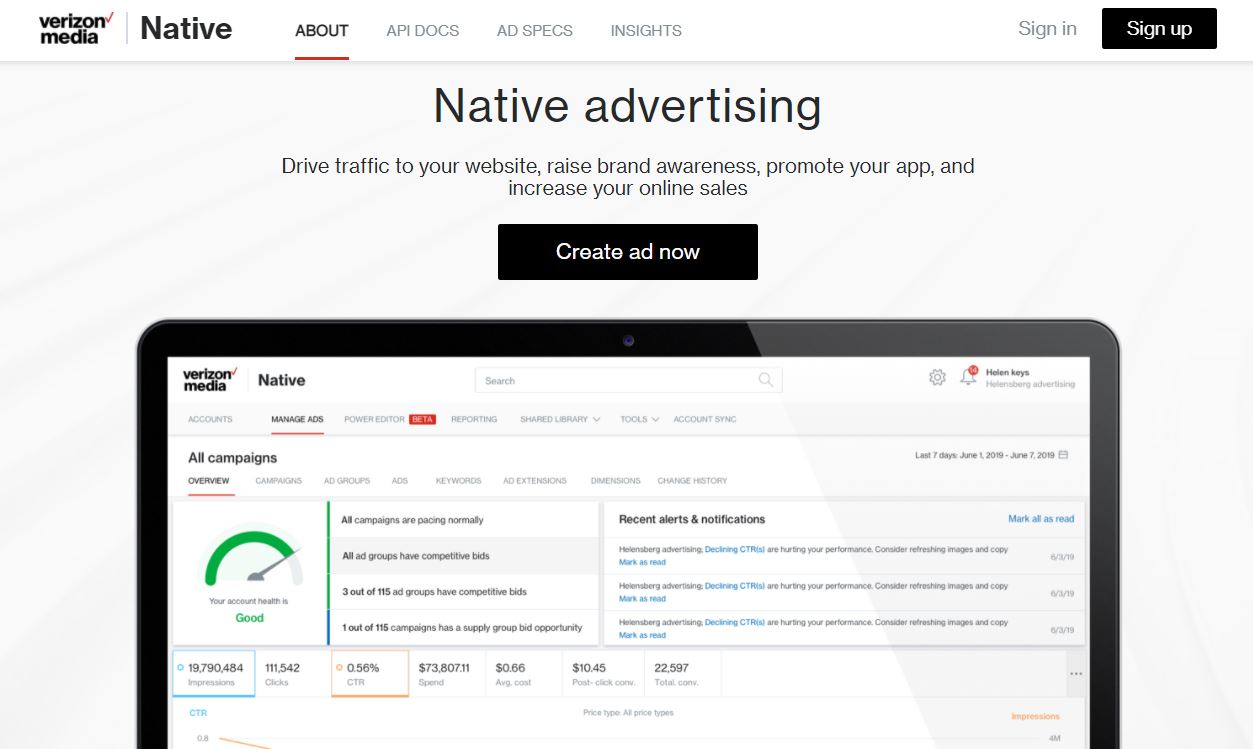The image size is (1253, 749).
Task: Click the magnifier search icon in dashboard
Action: [x=766, y=380]
